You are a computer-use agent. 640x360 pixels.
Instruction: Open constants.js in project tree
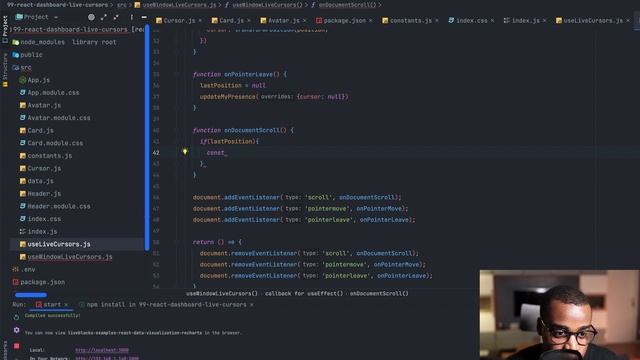click(49, 156)
